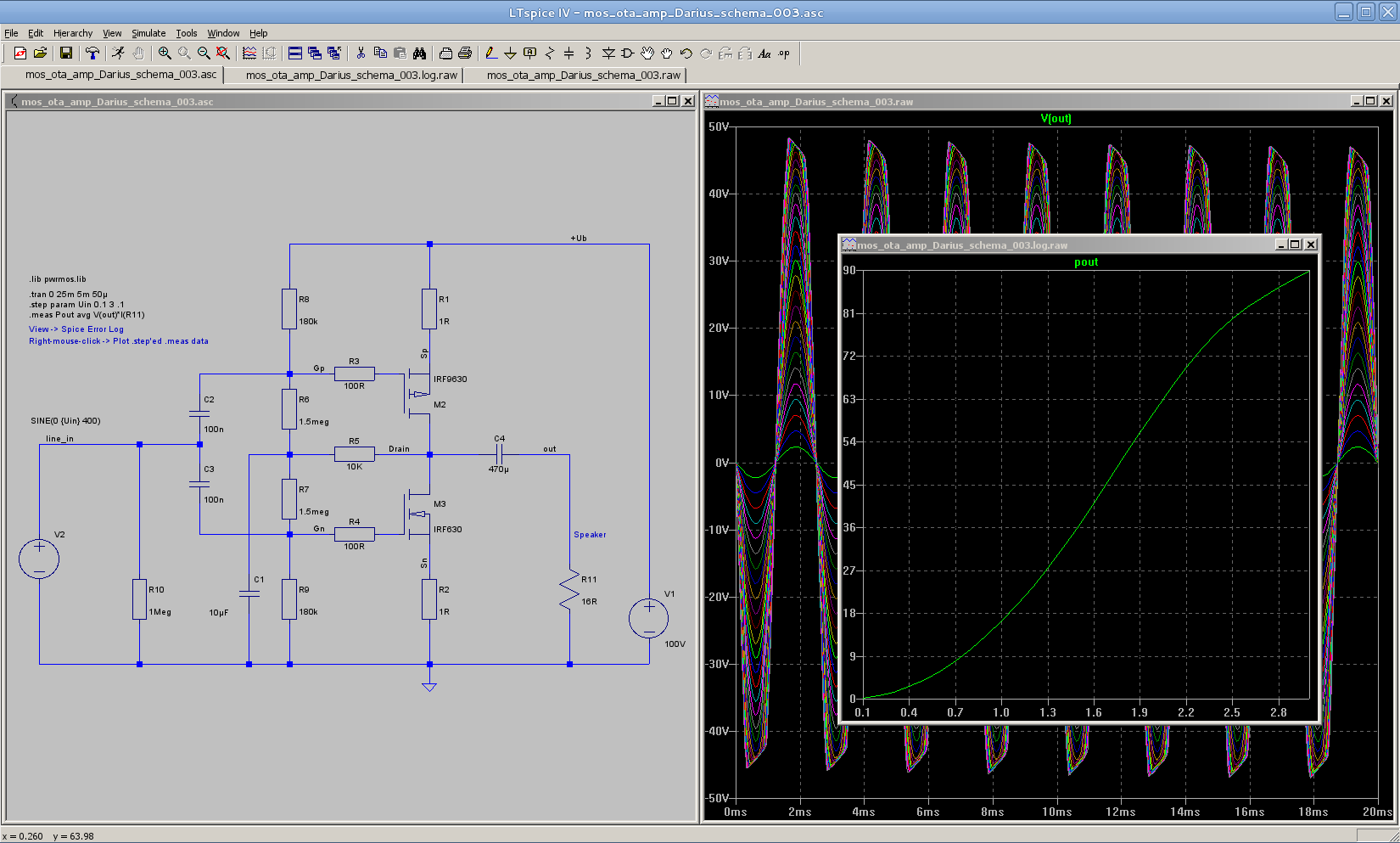Click the Close All Windows toolbar icon
The width and height of the screenshot is (1400, 843).
(334, 53)
